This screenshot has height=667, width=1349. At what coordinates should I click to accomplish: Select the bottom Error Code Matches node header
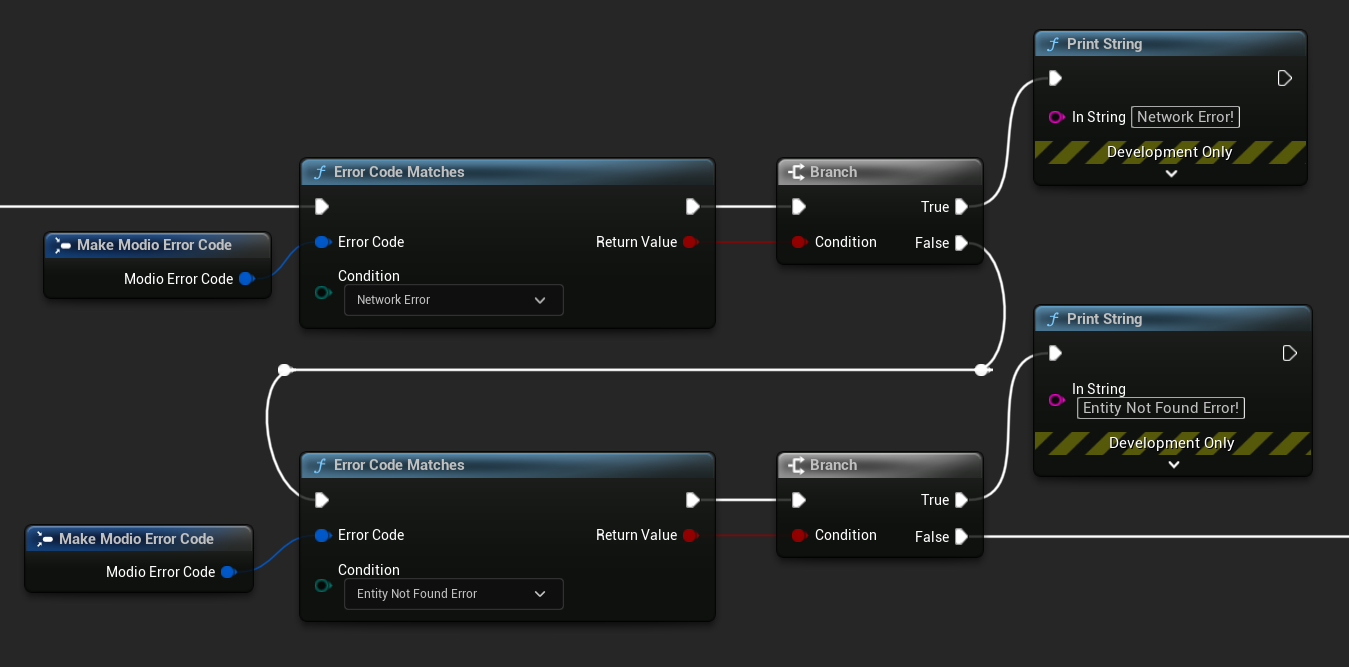click(x=507, y=465)
